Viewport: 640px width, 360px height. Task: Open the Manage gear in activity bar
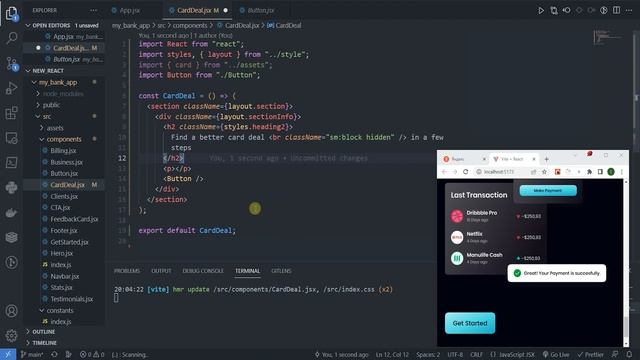(11, 336)
